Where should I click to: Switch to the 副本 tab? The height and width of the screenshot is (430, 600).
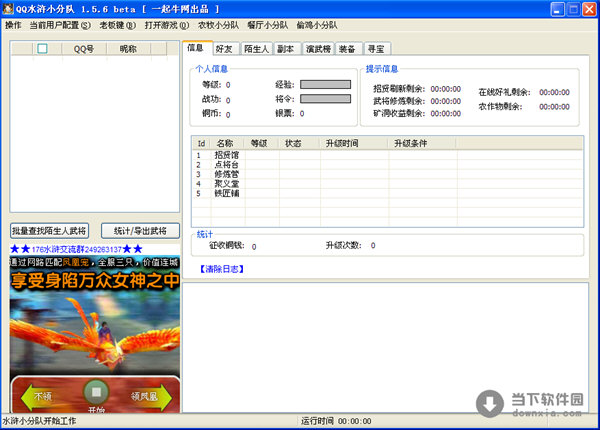[287, 49]
